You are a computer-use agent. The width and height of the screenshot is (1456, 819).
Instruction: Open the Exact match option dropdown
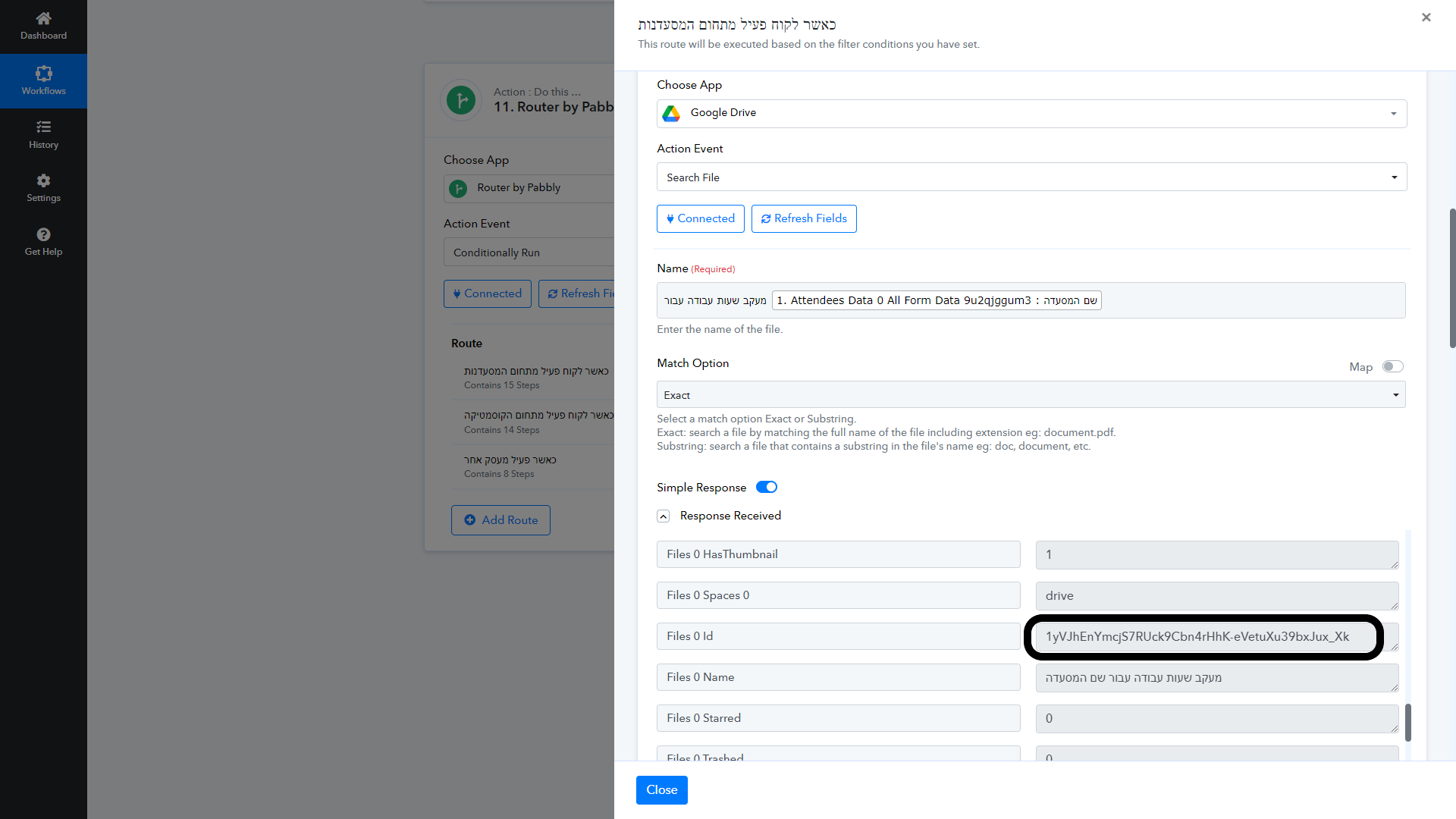click(1031, 395)
